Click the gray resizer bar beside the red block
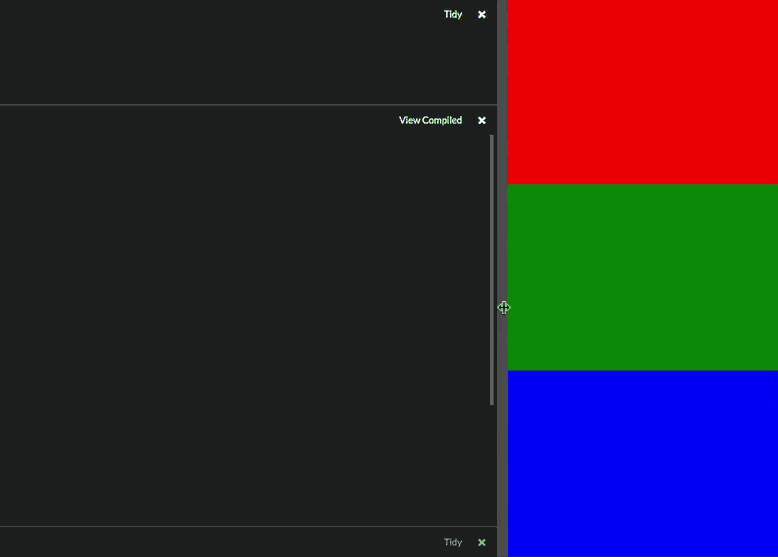The image size is (778, 557). (503, 92)
